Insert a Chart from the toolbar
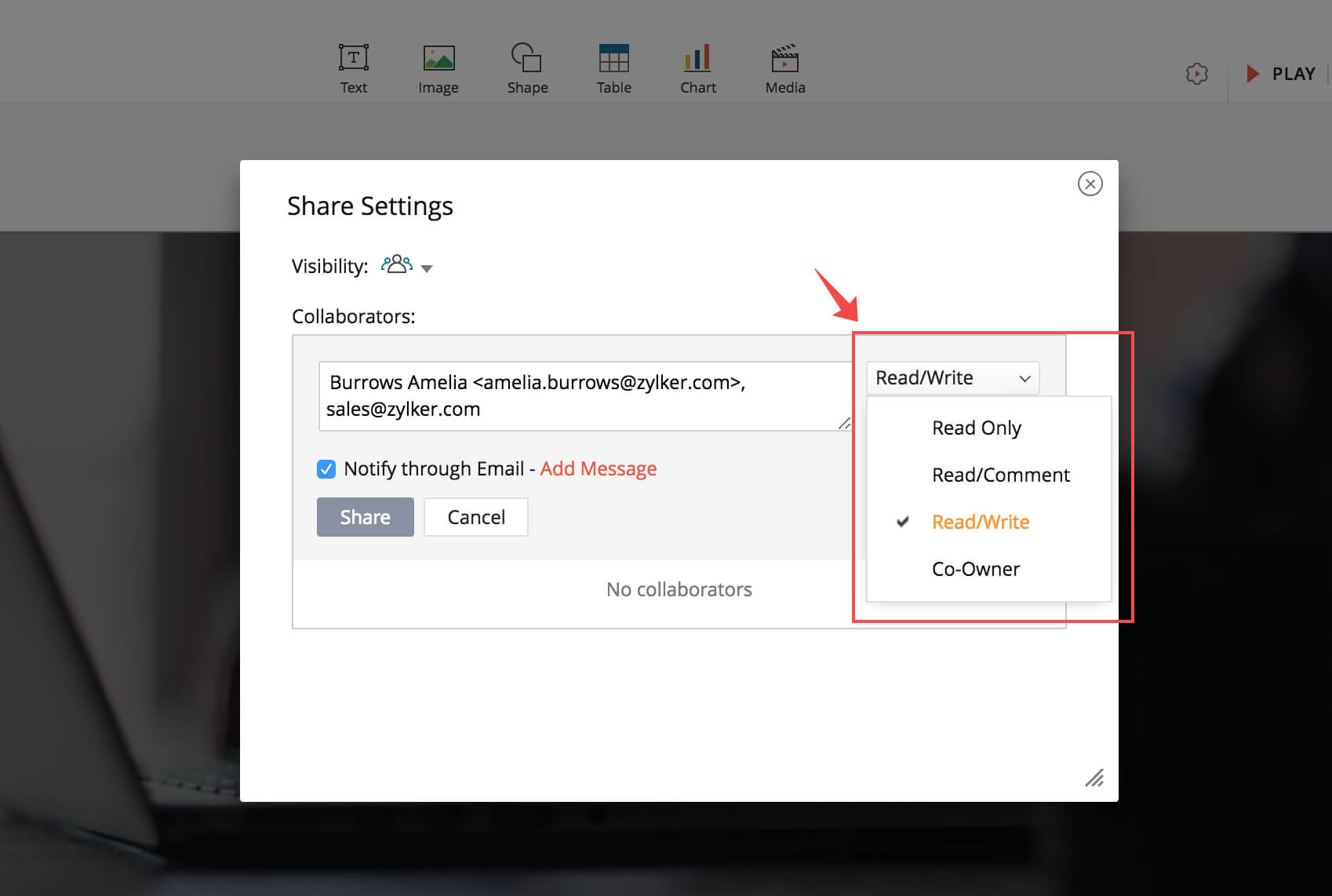This screenshot has width=1332, height=896. pos(698,68)
